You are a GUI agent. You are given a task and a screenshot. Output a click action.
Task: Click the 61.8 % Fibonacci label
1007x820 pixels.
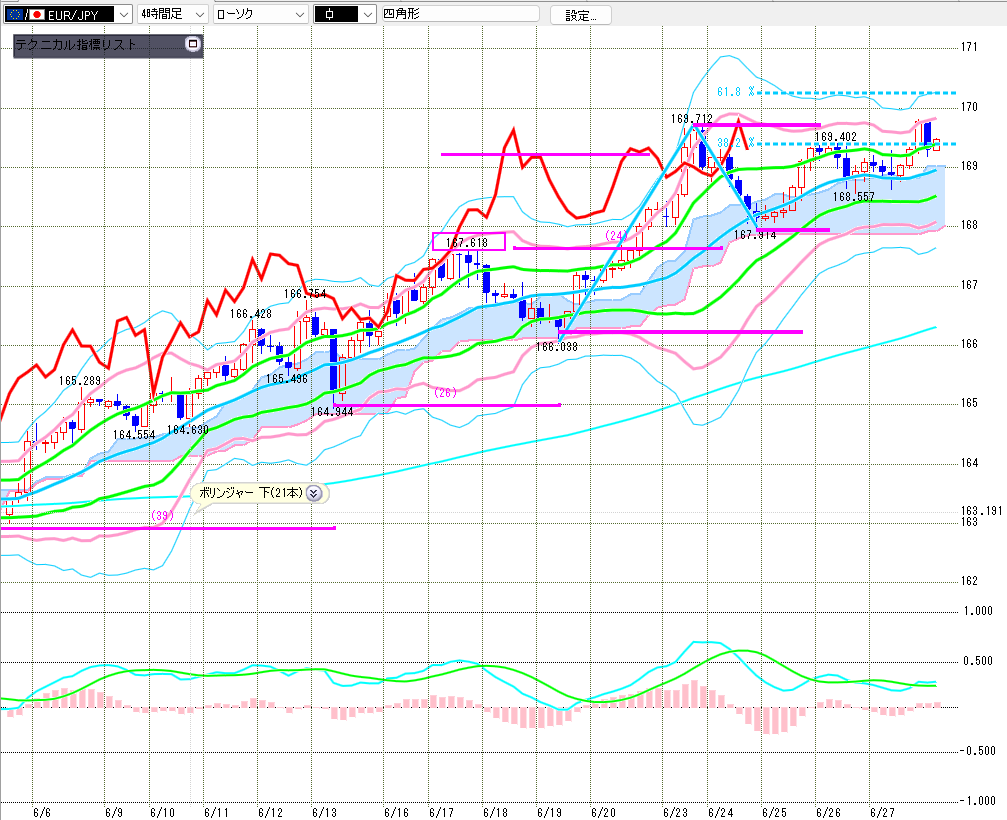coord(735,92)
